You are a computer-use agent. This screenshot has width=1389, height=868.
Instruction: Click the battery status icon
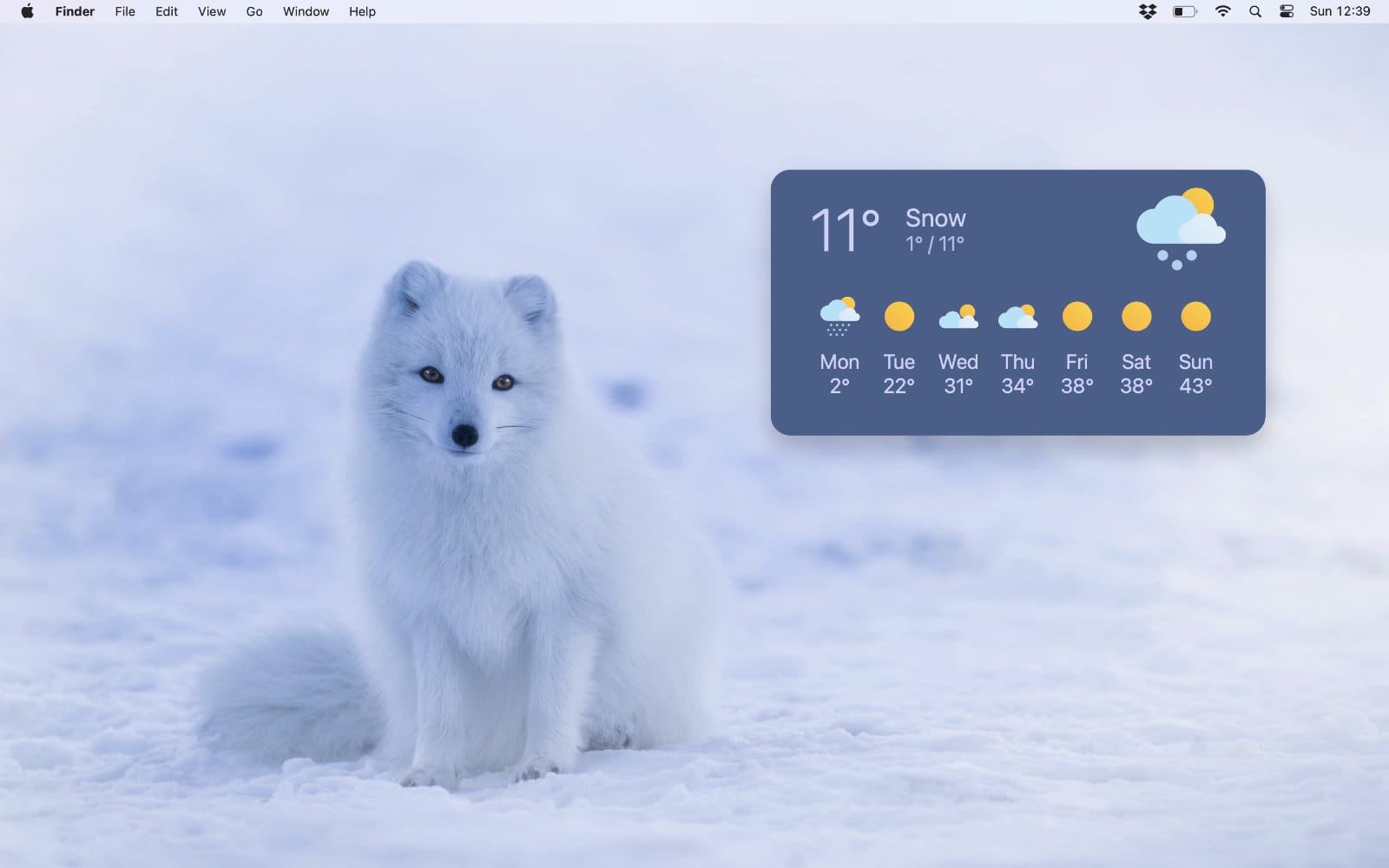coord(1185,11)
